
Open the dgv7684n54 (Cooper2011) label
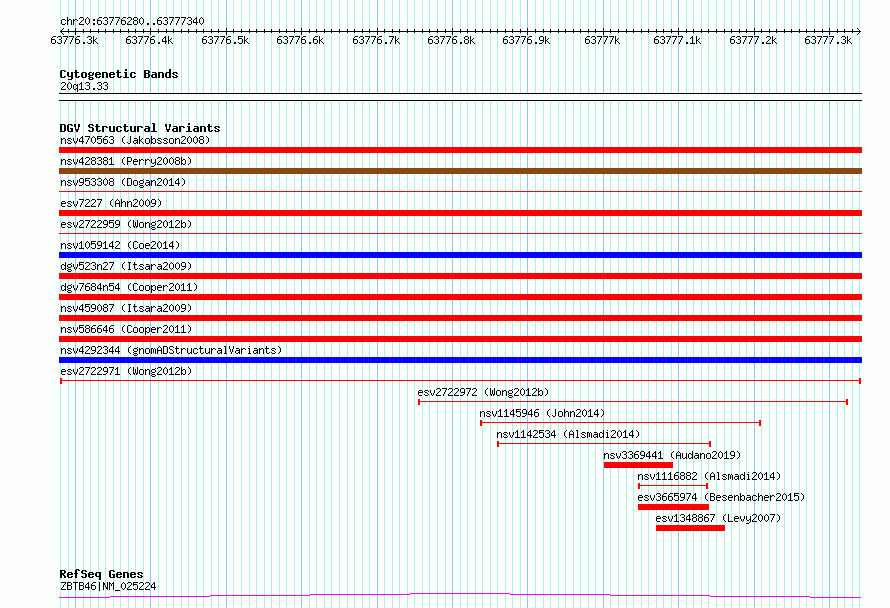[129, 287]
